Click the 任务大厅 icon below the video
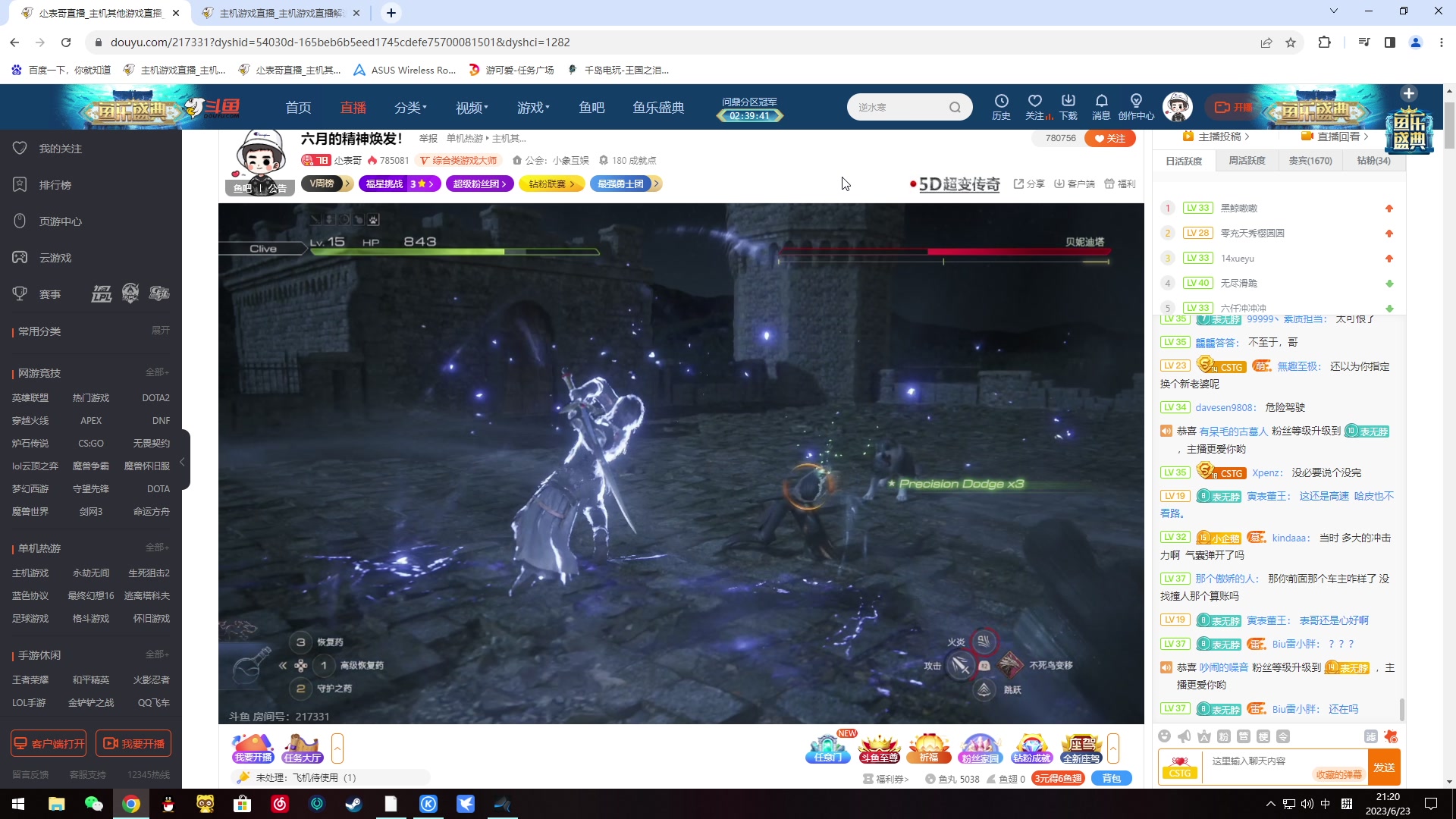 pyautogui.click(x=303, y=748)
